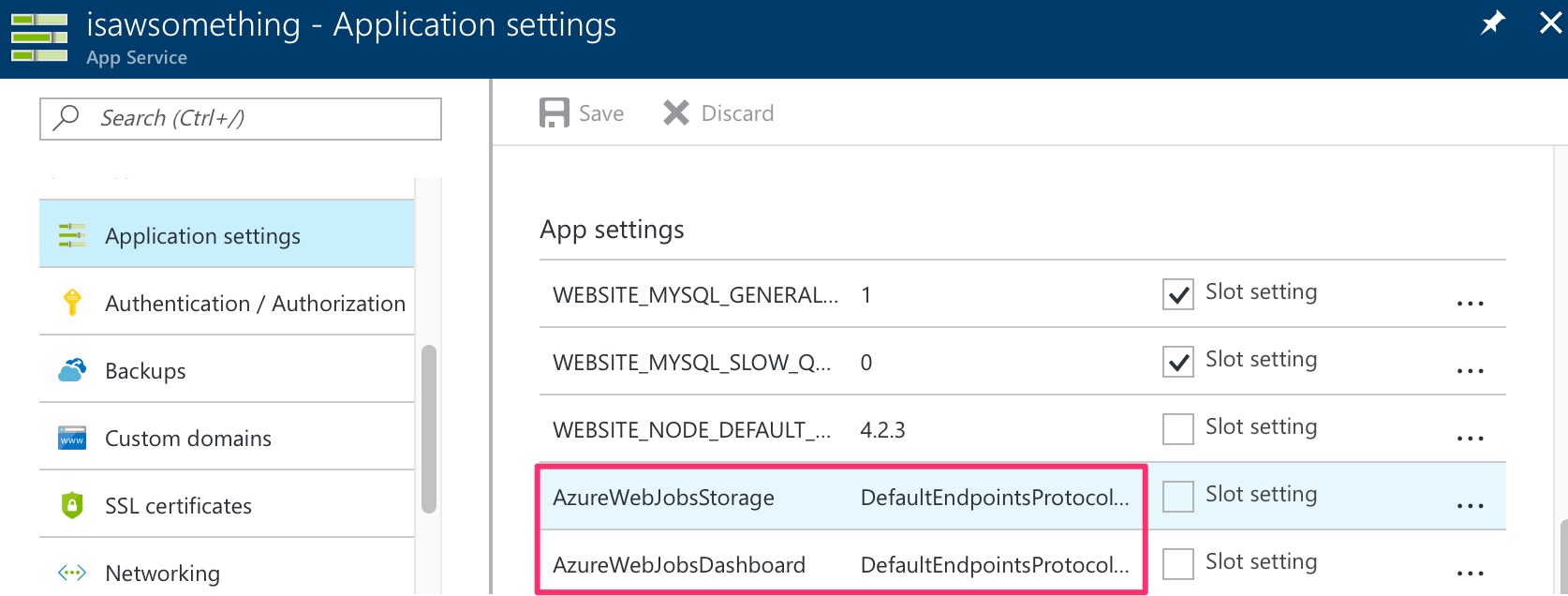This screenshot has width=1568, height=596.
Task: Uncheck Slot setting for WEBSITE_MYSQL_SLOW_Q
Action: pos(1177,362)
